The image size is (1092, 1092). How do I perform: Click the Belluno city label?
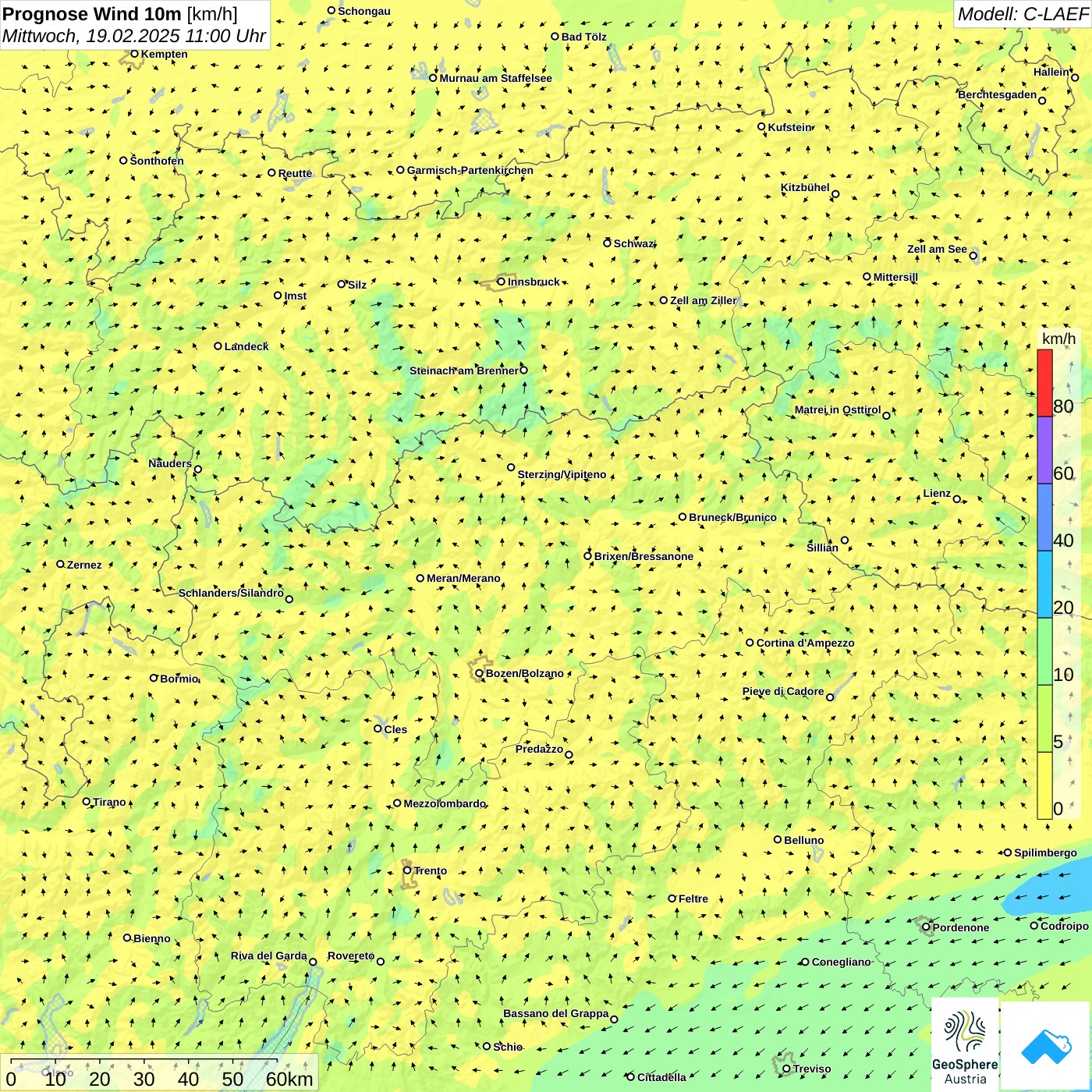click(x=803, y=840)
